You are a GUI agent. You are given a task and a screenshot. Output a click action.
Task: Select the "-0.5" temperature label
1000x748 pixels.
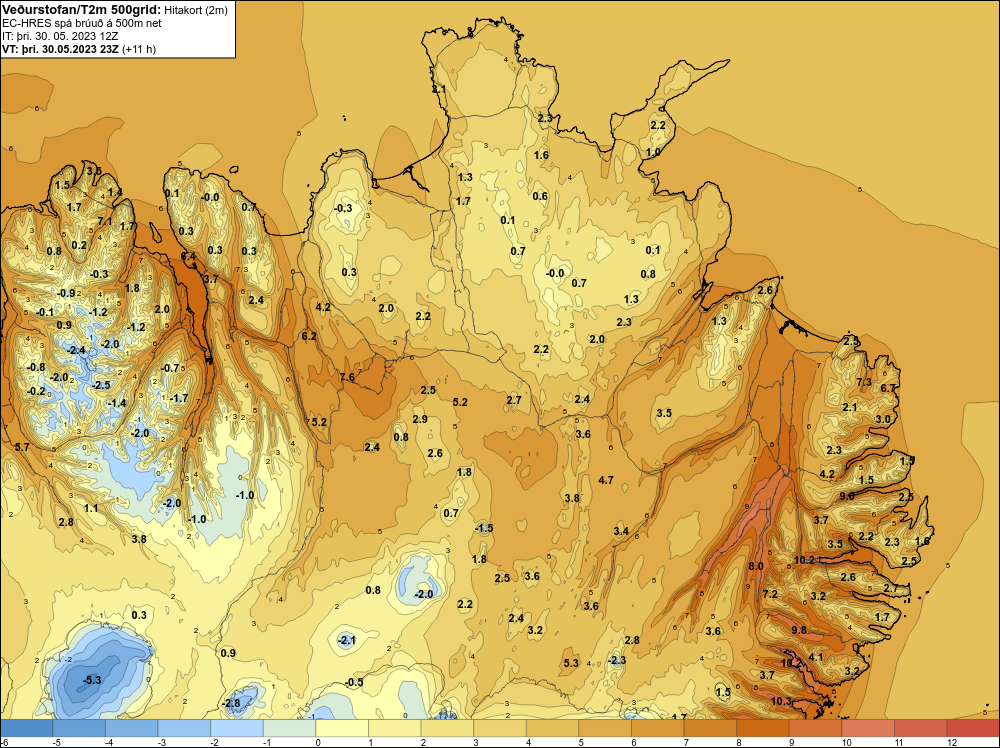tap(354, 682)
